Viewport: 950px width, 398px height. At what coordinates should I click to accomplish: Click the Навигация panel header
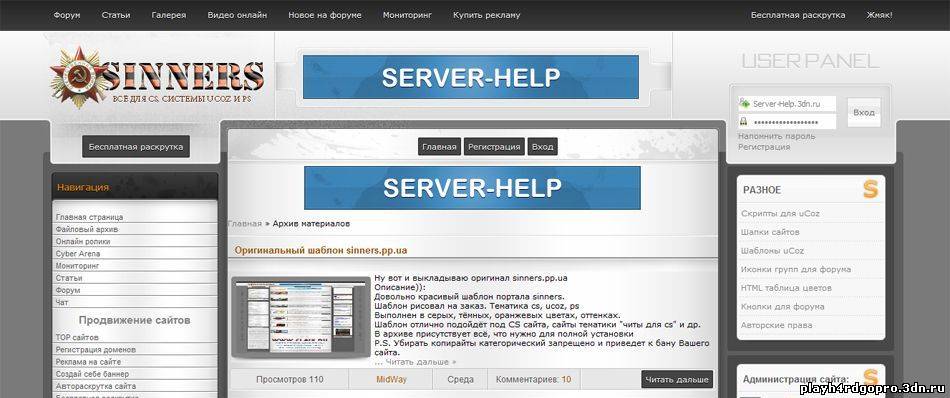pos(135,187)
